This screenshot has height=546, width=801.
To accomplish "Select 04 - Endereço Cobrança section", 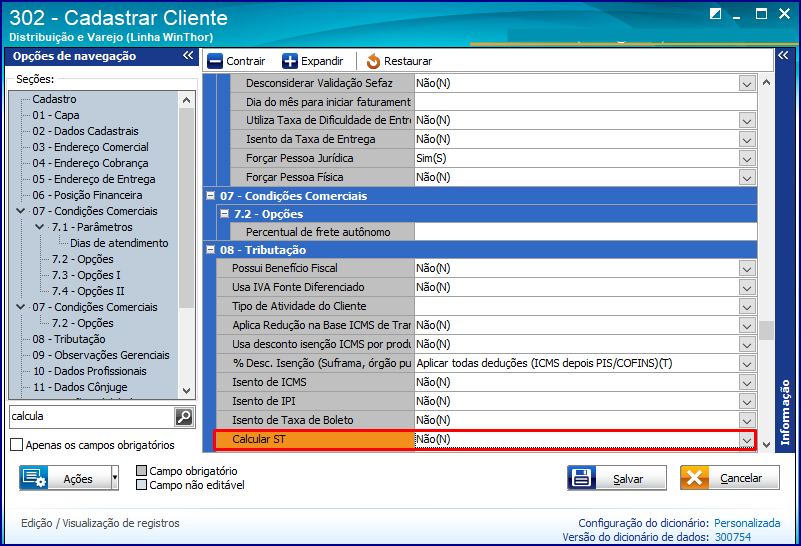I will coord(90,163).
